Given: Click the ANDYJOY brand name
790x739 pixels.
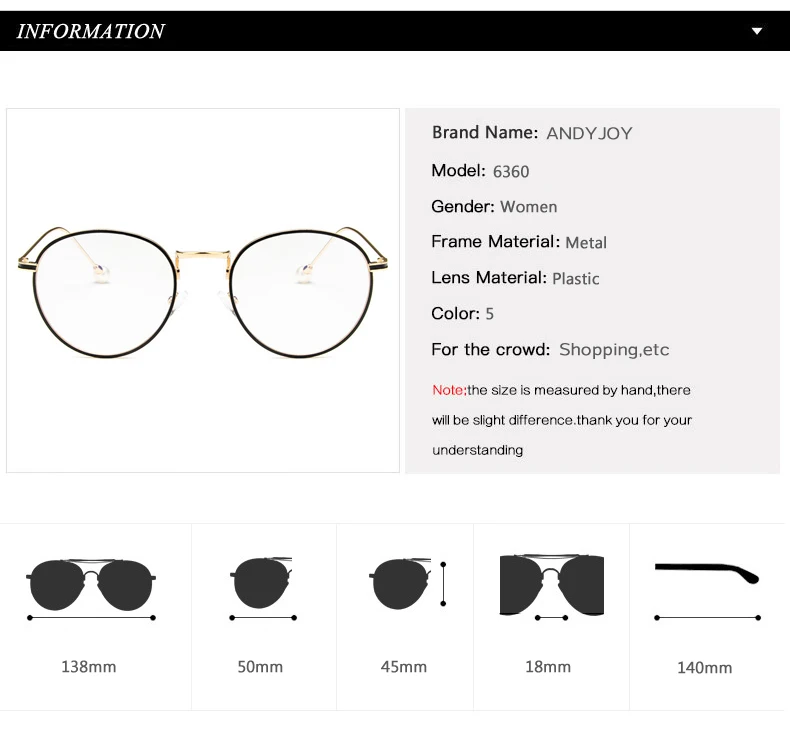Looking at the screenshot, I should click(589, 134).
